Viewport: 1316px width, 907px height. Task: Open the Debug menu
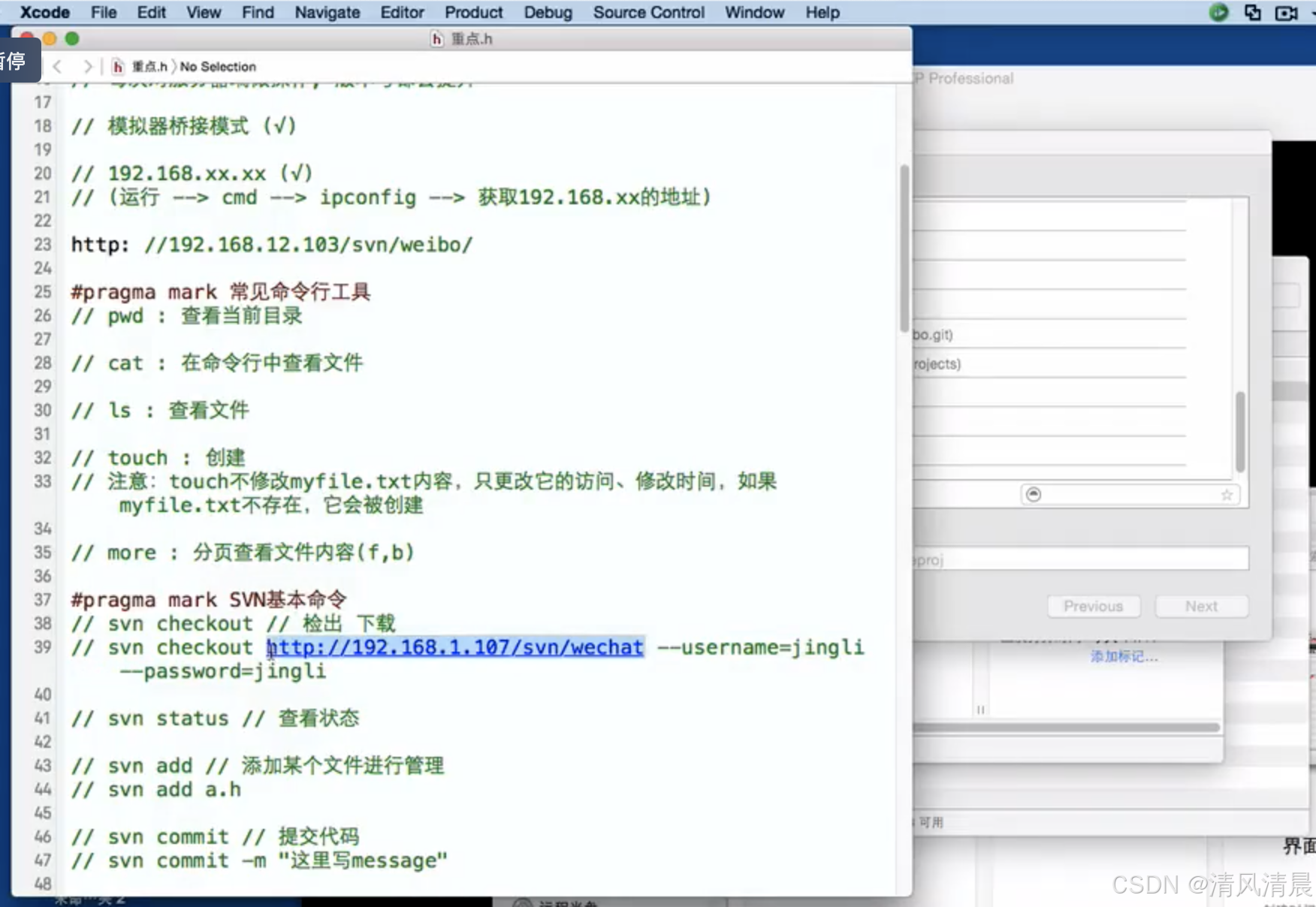click(x=548, y=12)
